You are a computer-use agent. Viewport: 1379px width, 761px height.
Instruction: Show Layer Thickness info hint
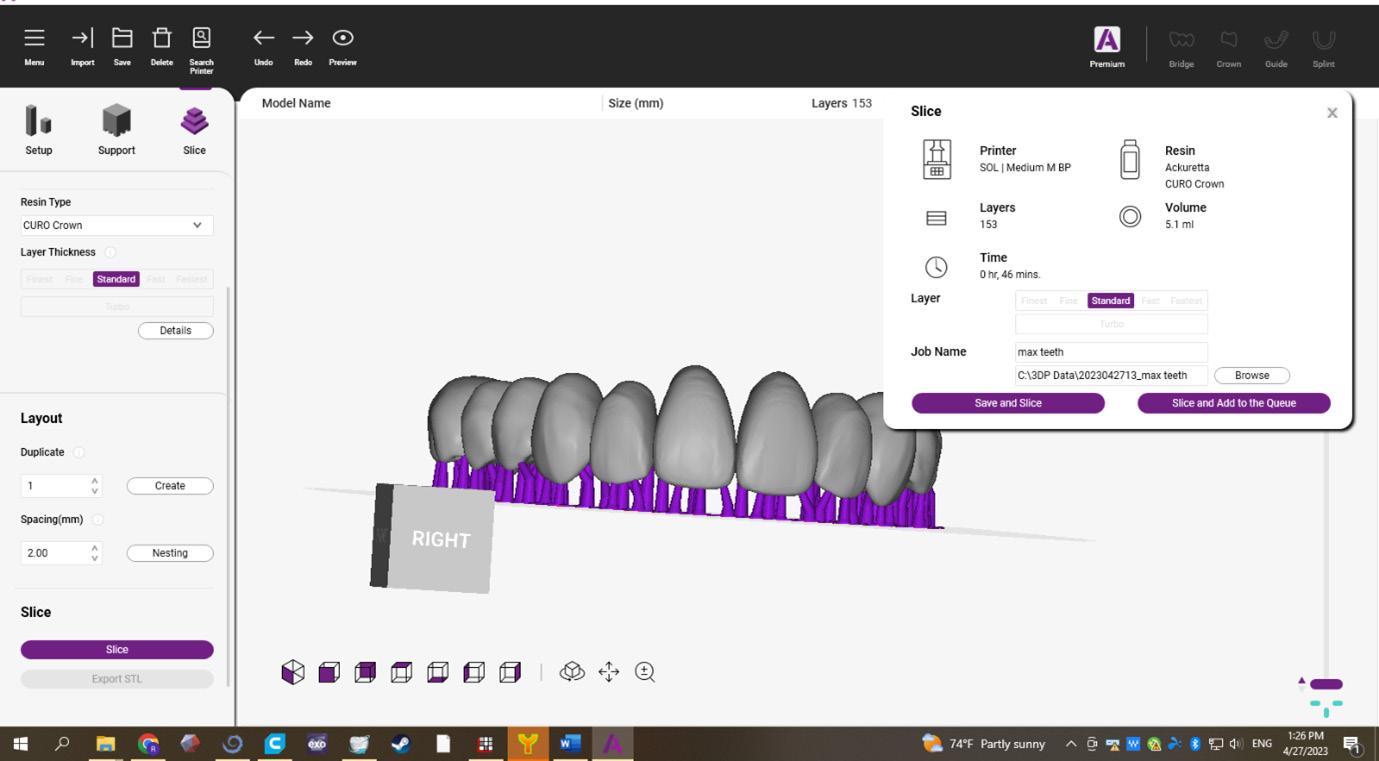click(110, 252)
